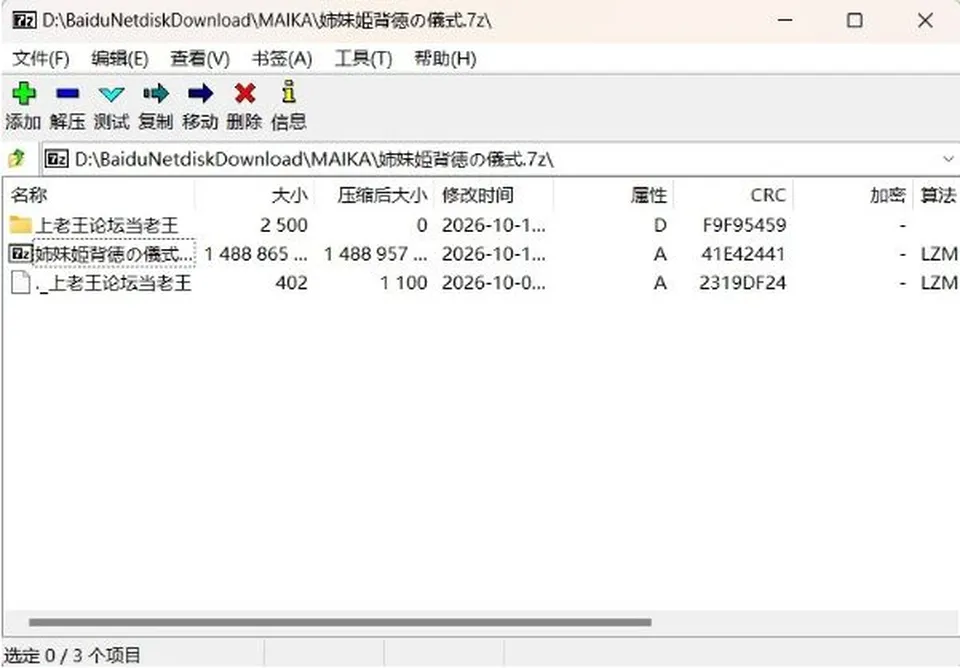
Task: Click the Move (移动) arrow icon
Action: [x=200, y=93]
